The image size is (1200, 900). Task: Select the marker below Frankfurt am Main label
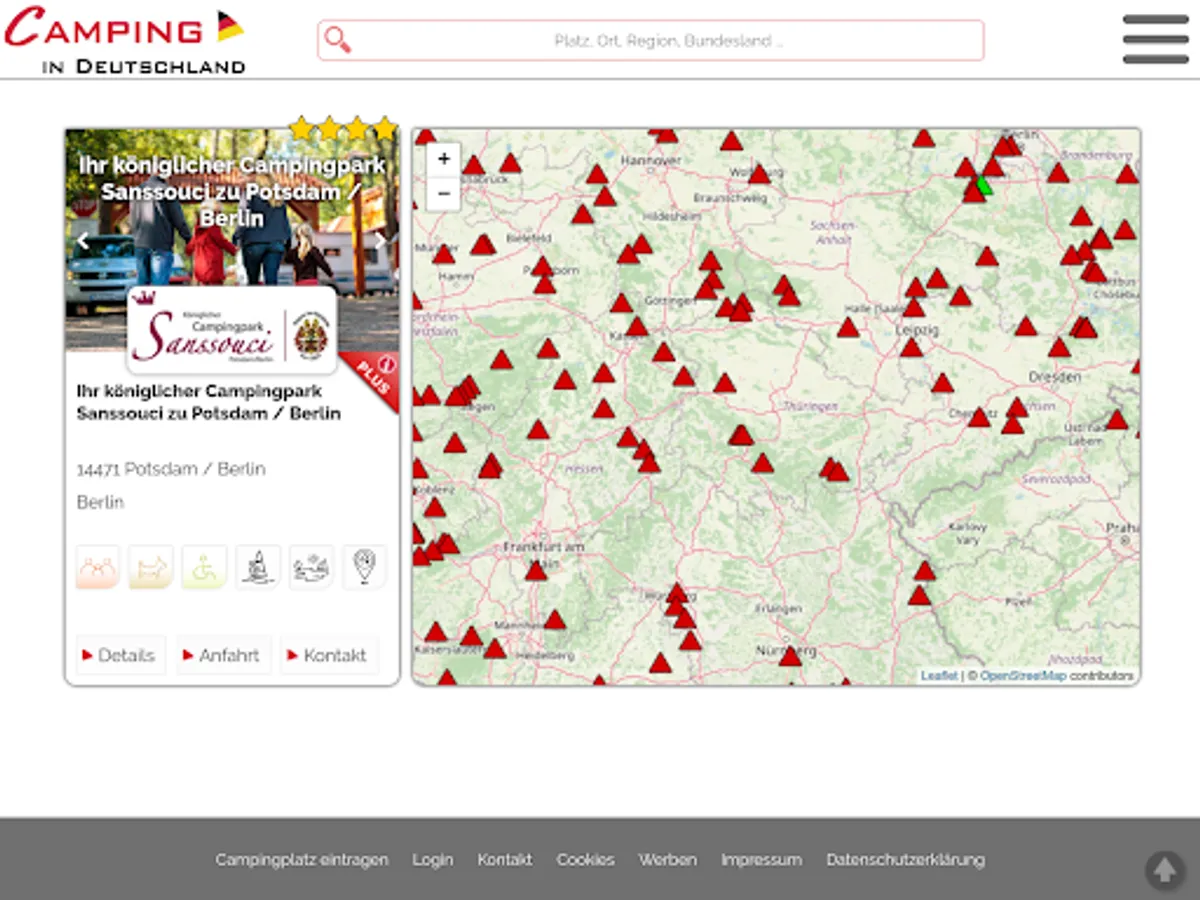[x=536, y=570]
